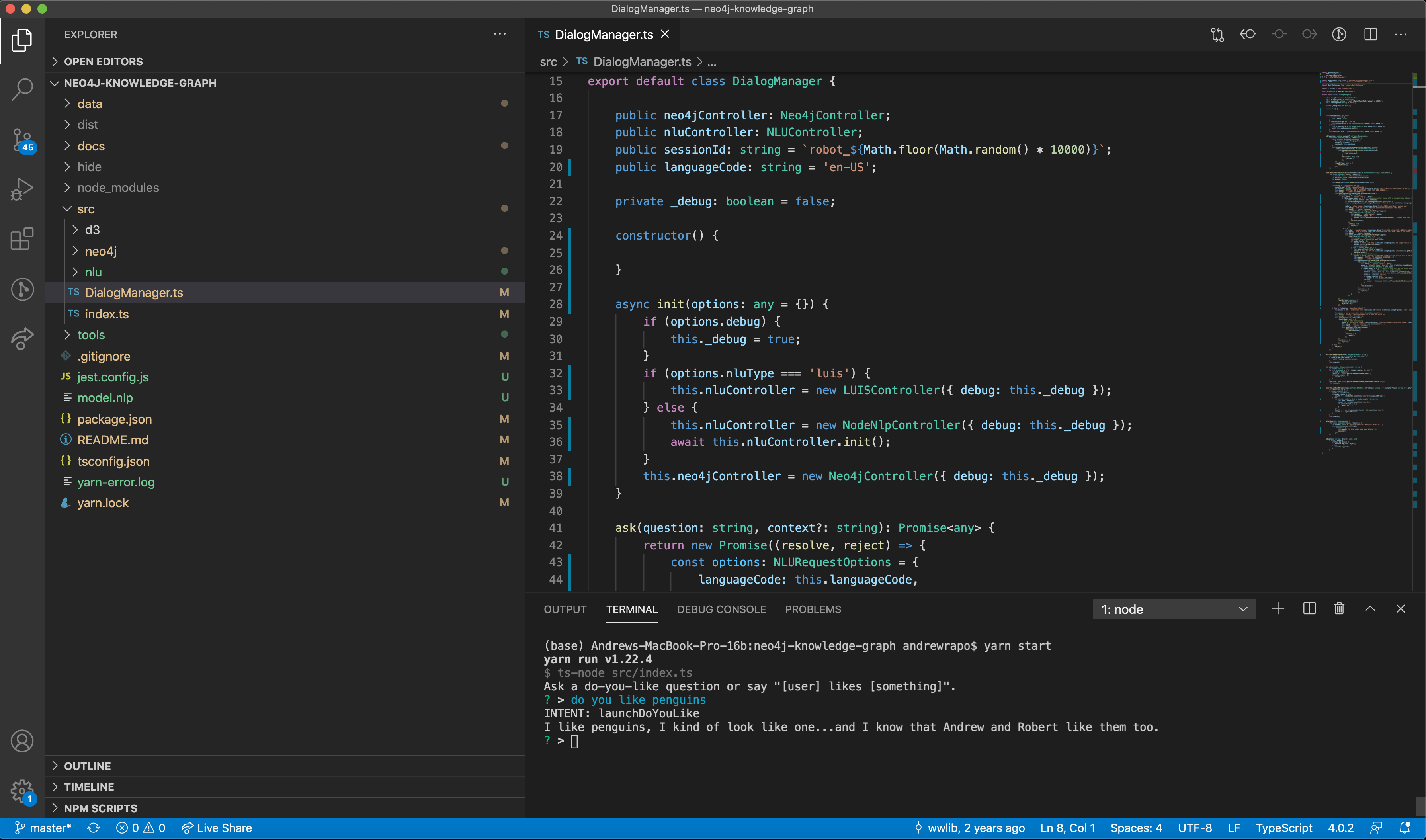This screenshot has width=1426, height=840.
Task: Open index.ts in the file explorer
Action: coord(285,314)
